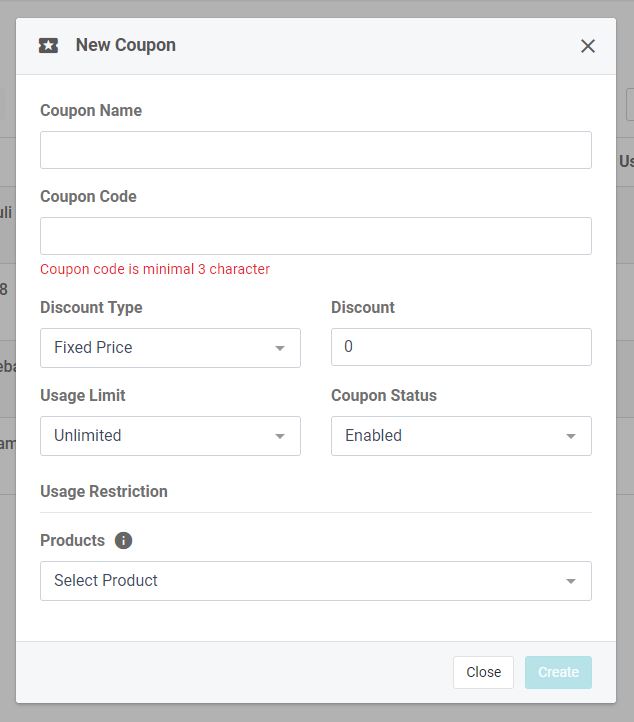Open the Select Product dropdown

tap(315, 581)
